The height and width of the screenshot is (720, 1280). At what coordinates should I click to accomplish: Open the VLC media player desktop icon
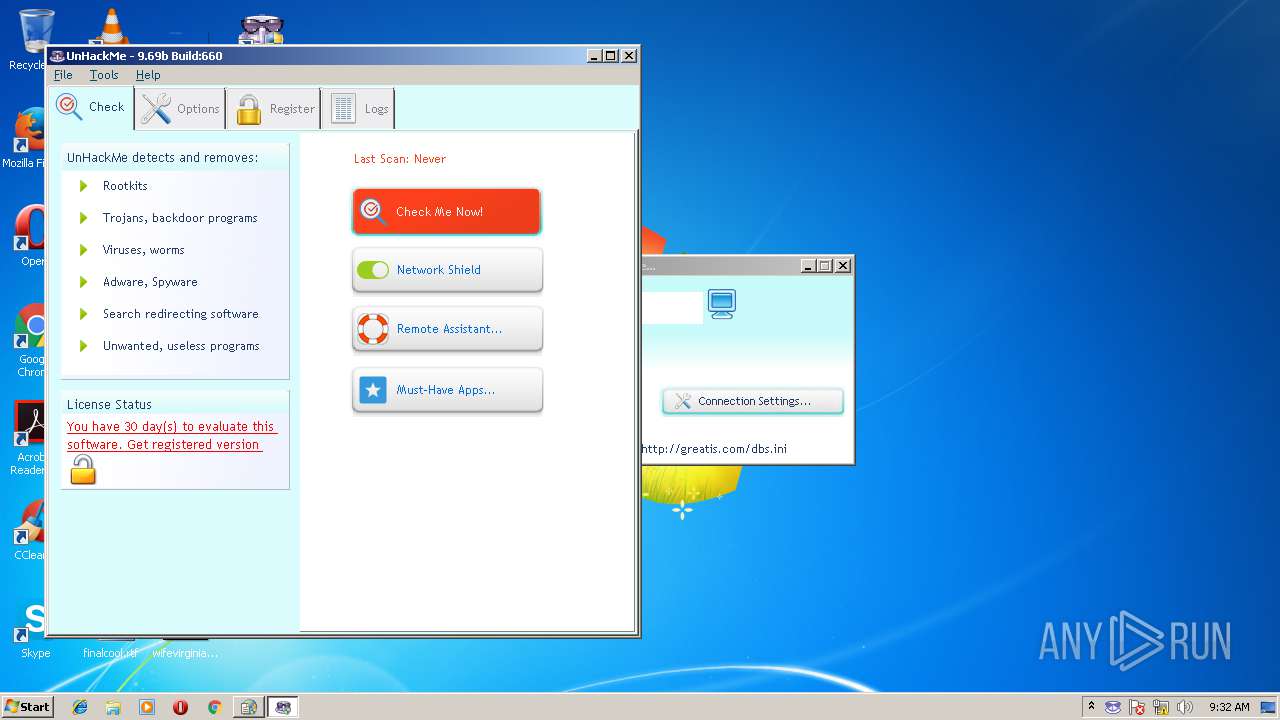click(x=110, y=28)
